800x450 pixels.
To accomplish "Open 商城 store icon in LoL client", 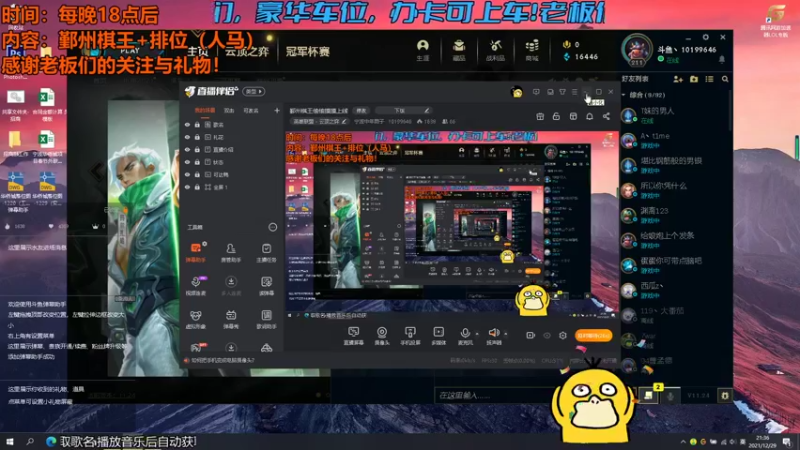I will 532,50.
